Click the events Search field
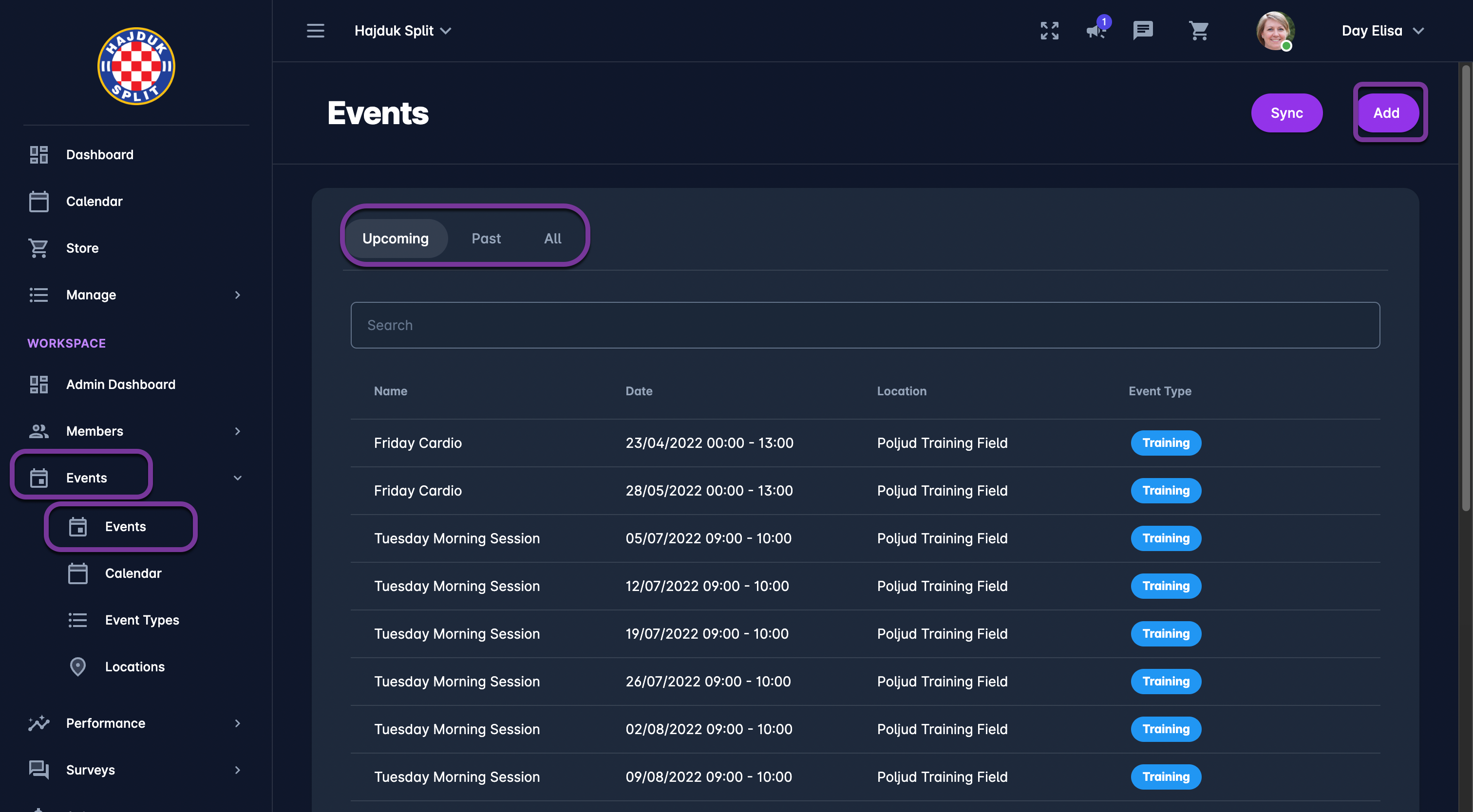This screenshot has width=1473, height=812. click(x=865, y=325)
